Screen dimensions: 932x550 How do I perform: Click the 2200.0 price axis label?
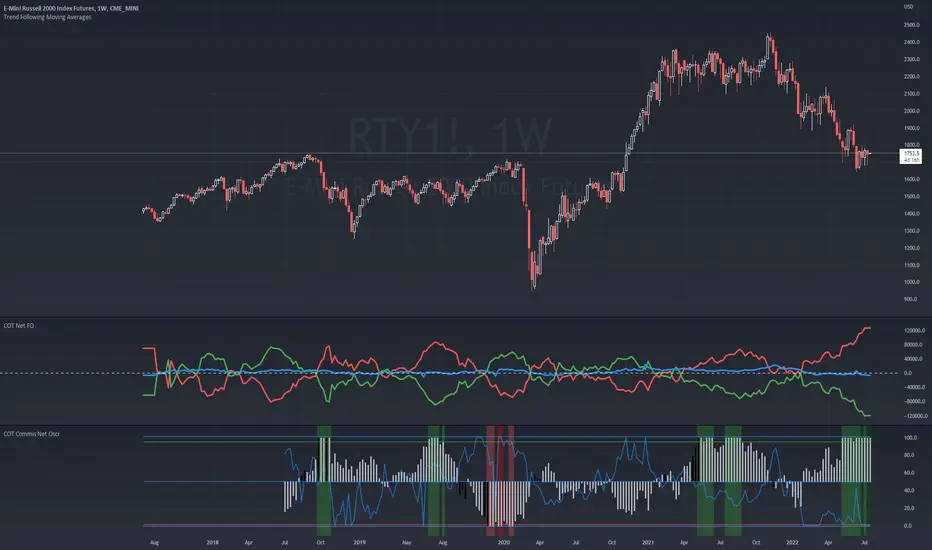tap(911, 77)
